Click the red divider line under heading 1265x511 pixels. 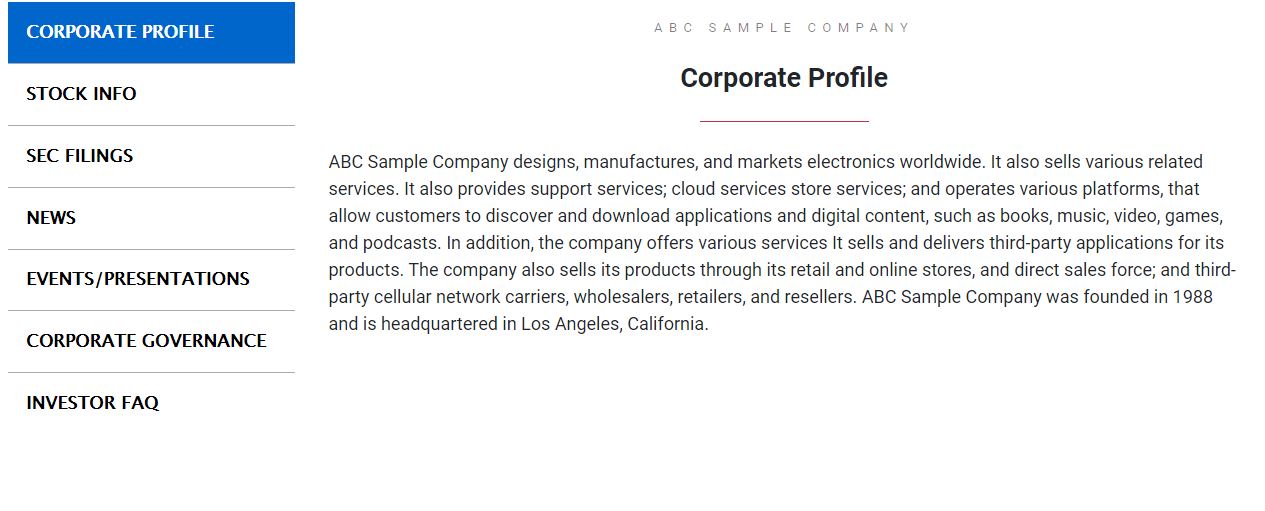tap(784, 121)
